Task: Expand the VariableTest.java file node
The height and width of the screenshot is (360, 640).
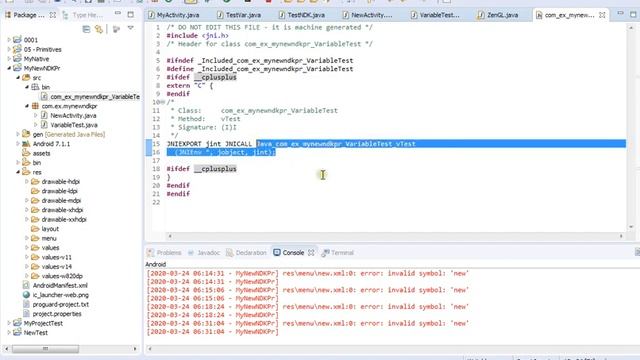Action: click(36, 125)
